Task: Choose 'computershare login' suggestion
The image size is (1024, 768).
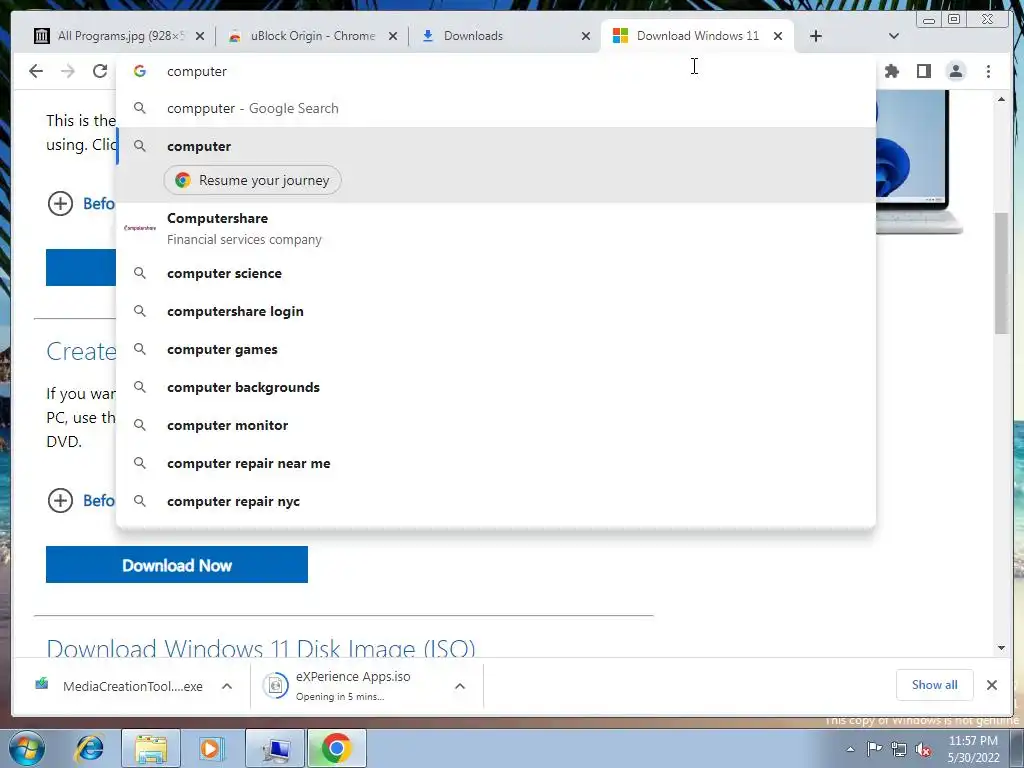Action: pyautogui.click(x=496, y=311)
